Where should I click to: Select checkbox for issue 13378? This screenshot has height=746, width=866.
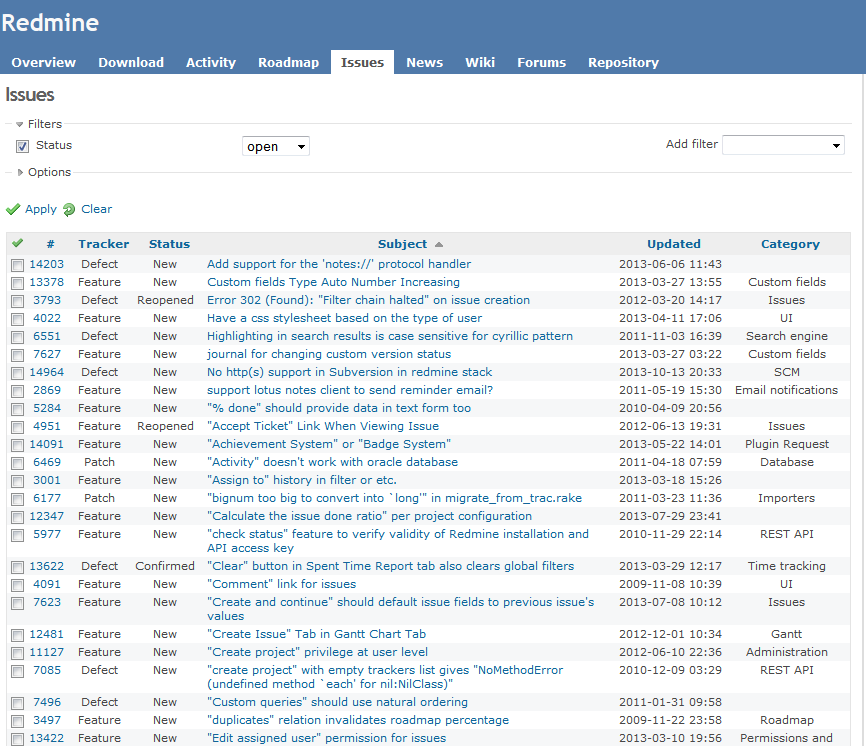[x=18, y=283]
